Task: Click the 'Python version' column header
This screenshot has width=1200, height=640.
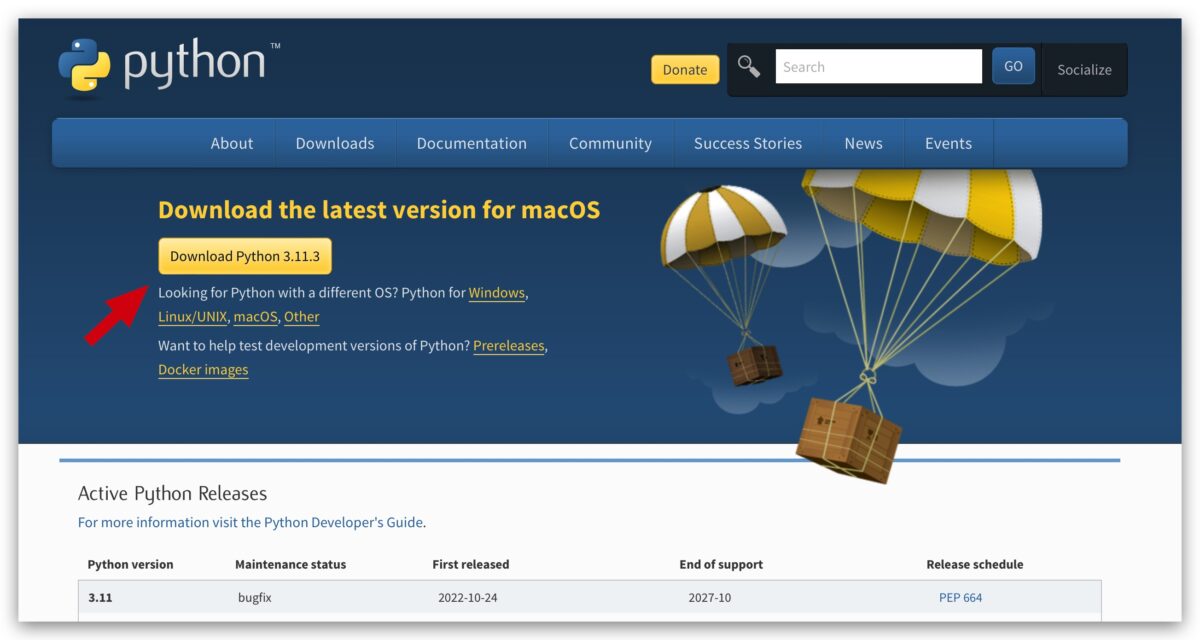Action: (x=130, y=564)
